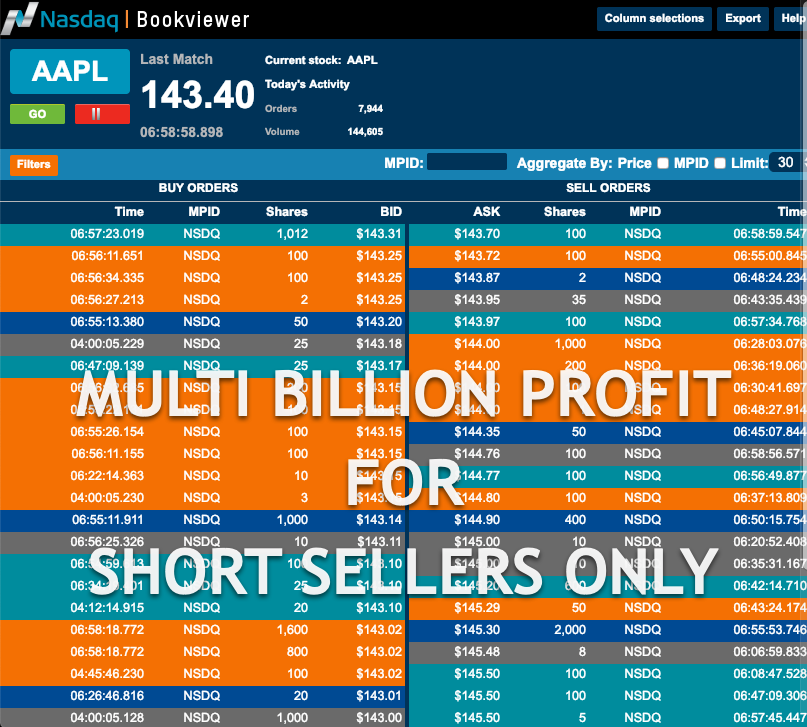Viewport: 807px width, 727px height.
Task: Enable Aggregate By Price checkbox
Action: (x=663, y=163)
